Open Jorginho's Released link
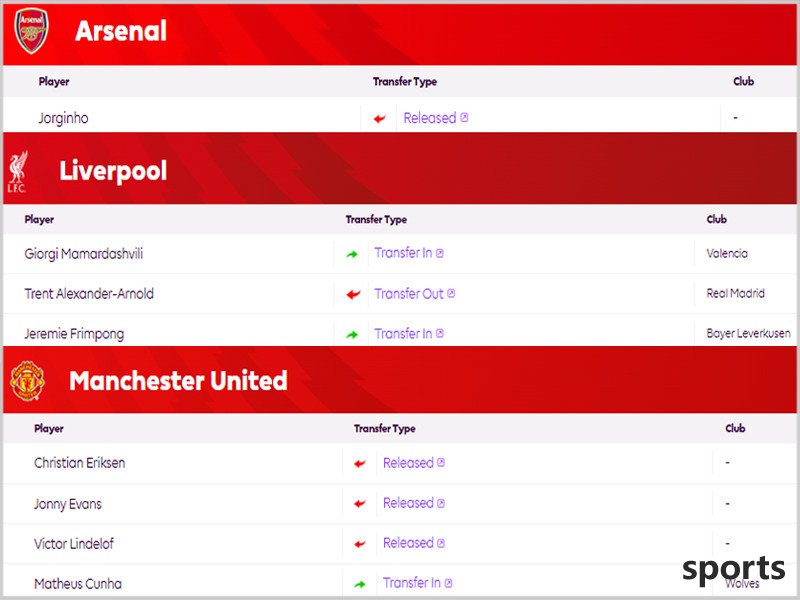This screenshot has width=800, height=600. [x=436, y=118]
